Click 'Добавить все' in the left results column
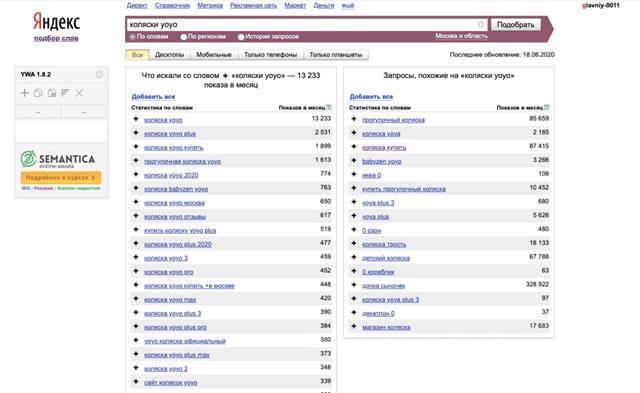This screenshot has width=640, height=393. 153,97
